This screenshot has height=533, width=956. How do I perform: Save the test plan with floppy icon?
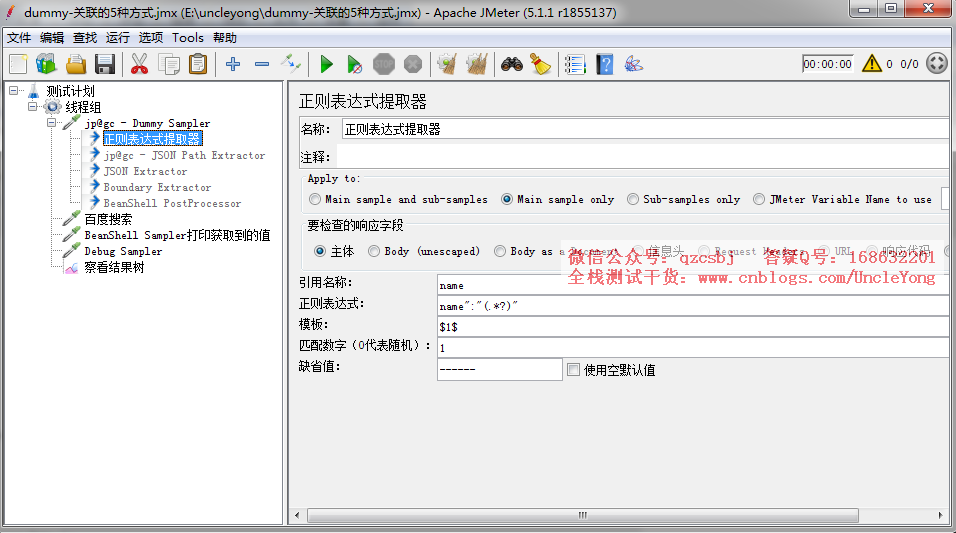coord(105,64)
